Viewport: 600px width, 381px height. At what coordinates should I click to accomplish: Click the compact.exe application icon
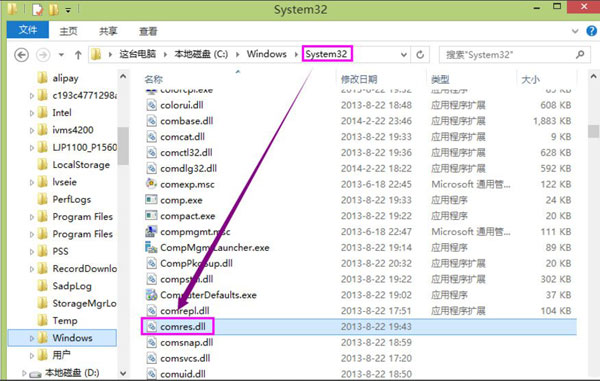[x=151, y=216]
